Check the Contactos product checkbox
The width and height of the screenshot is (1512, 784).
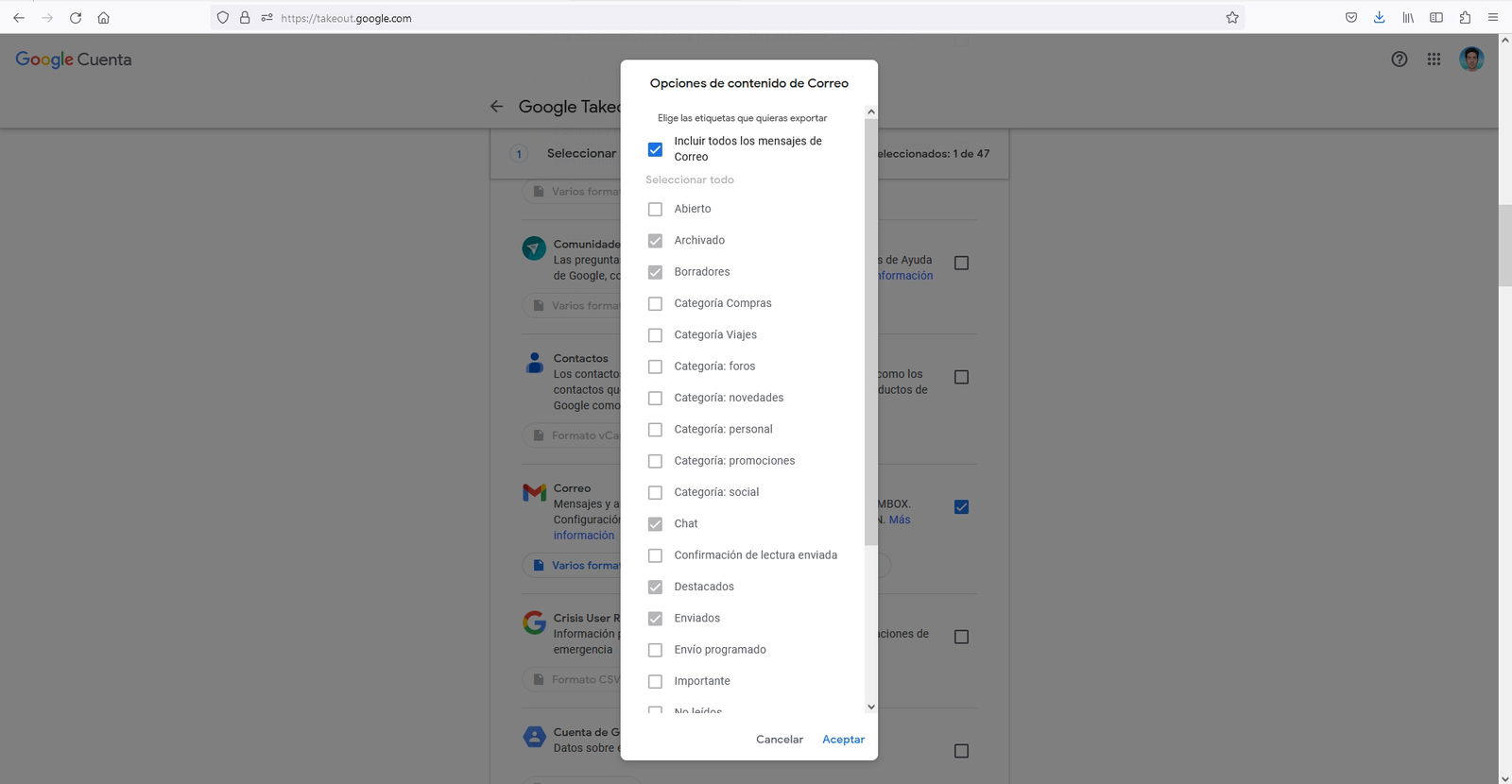pyautogui.click(x=961, y=377)
